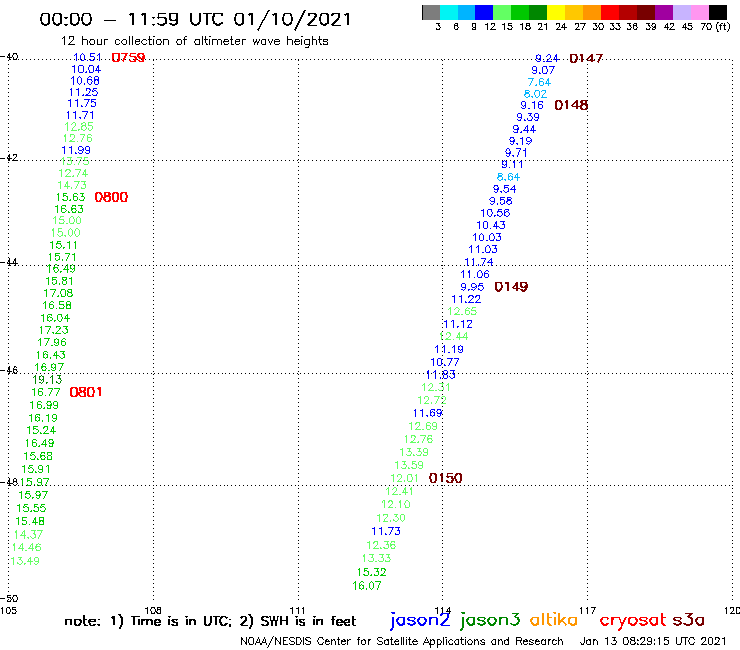Image resolution: width=740 pixels, height=650 pixels.
Task: Click the red time stamp 0800
Action: [111, 197]
